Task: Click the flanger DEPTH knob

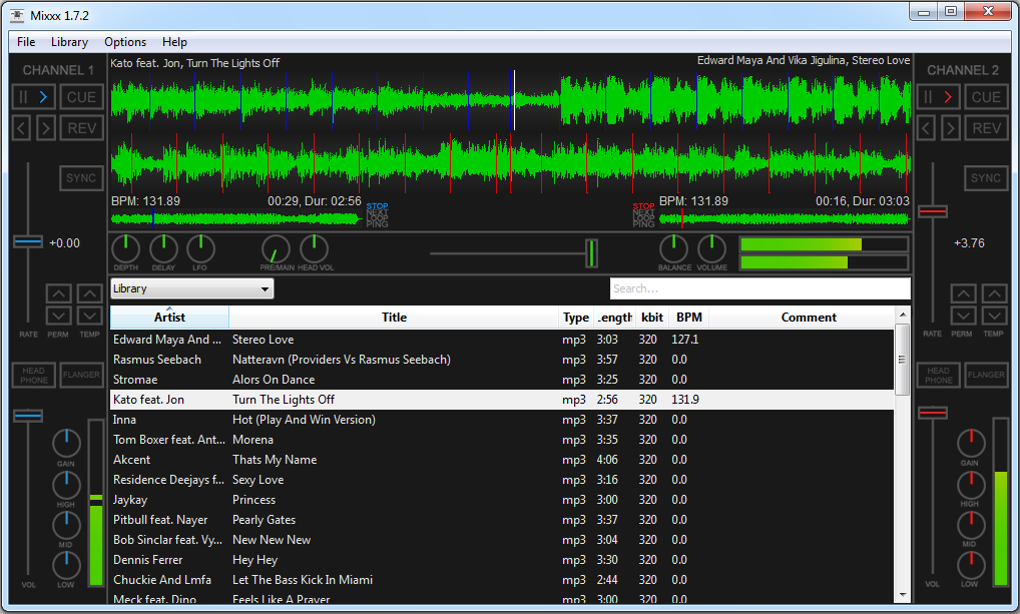Action: (x=126, y=249)
